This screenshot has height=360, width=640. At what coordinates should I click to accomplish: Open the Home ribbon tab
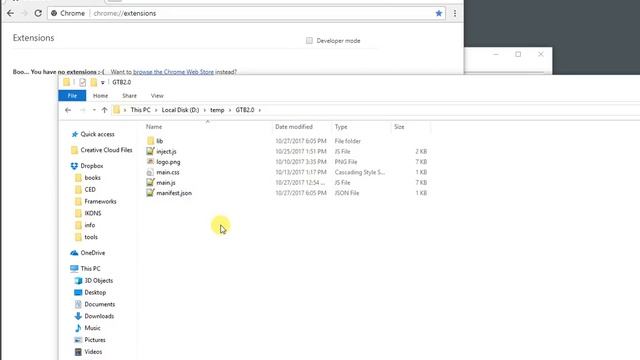(x=100, y=96)
